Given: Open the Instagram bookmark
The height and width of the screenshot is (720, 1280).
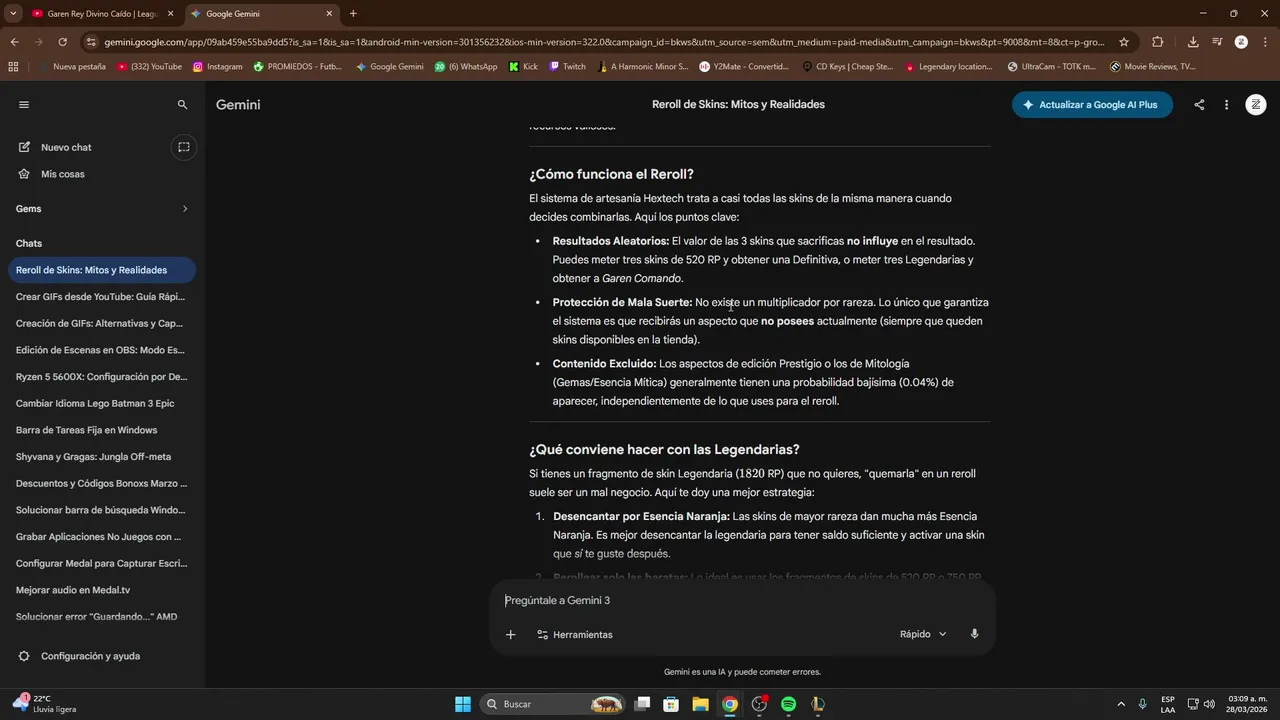Looking at the screenshot, I should click(x=218, y=67).
